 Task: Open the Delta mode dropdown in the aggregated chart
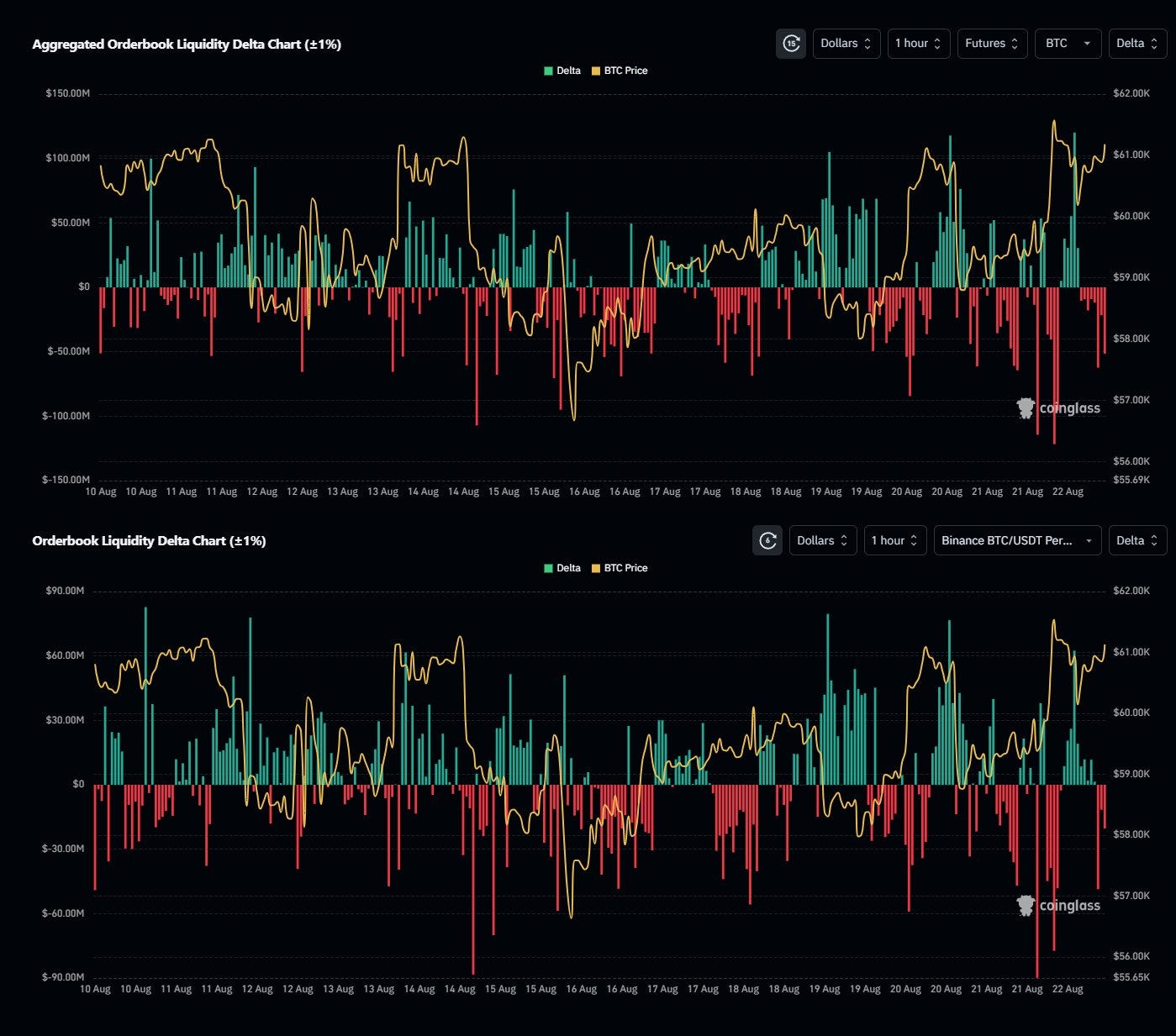(x=1137, y=44)
